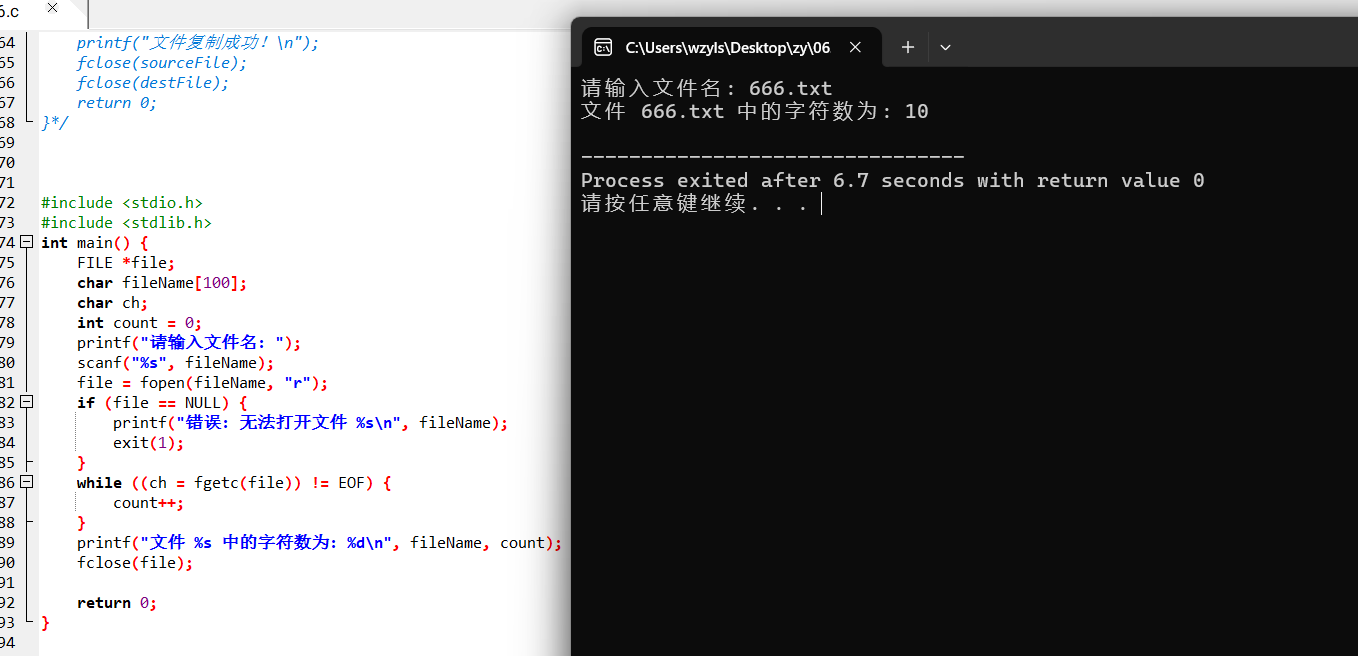This screenshot has height=656, width=1358.
Task: Click the final 'return 0;' in main
Action: coord(117,602)
